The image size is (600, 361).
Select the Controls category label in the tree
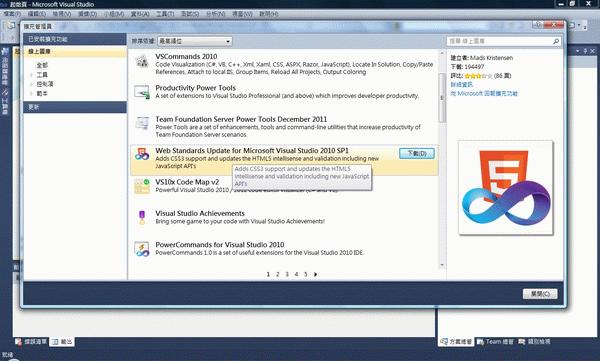[45, 84]
